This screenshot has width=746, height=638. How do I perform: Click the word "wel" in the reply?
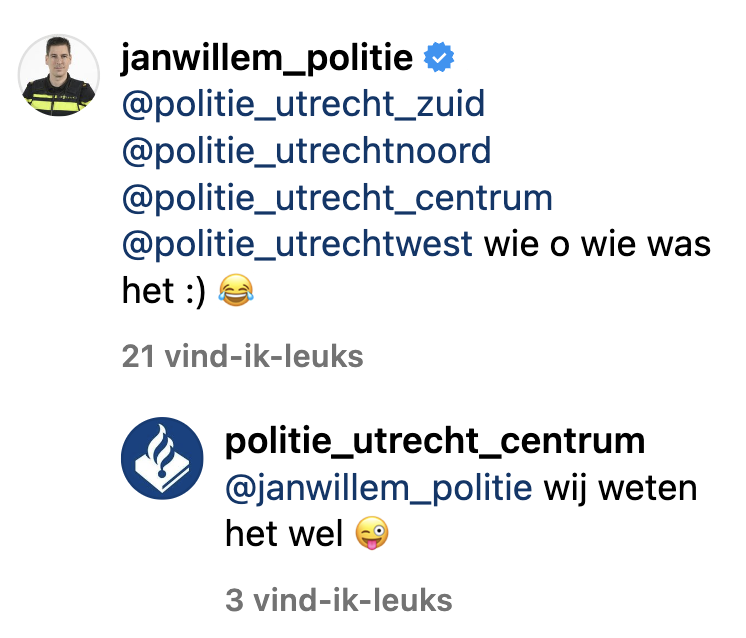[316, 534]
